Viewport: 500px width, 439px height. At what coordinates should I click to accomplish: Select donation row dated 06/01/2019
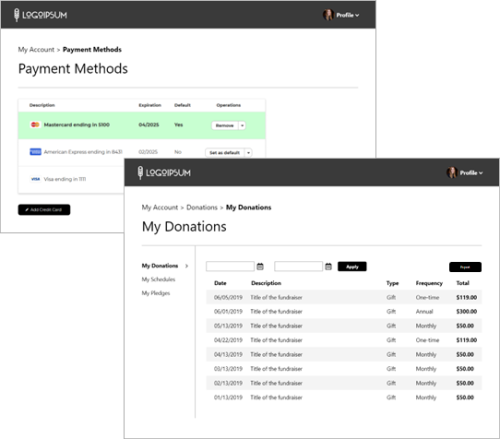coord(344,312)
